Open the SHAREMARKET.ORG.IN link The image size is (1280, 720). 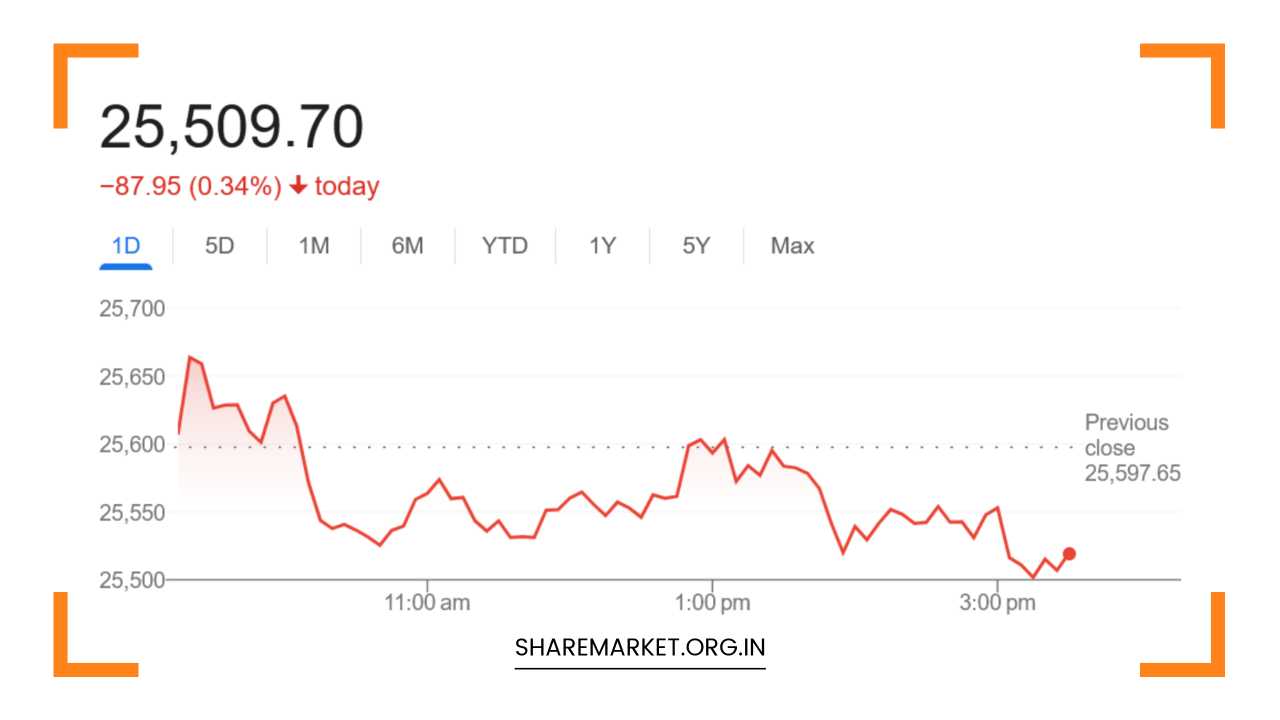pyautogui.click(x=640, y=646)
